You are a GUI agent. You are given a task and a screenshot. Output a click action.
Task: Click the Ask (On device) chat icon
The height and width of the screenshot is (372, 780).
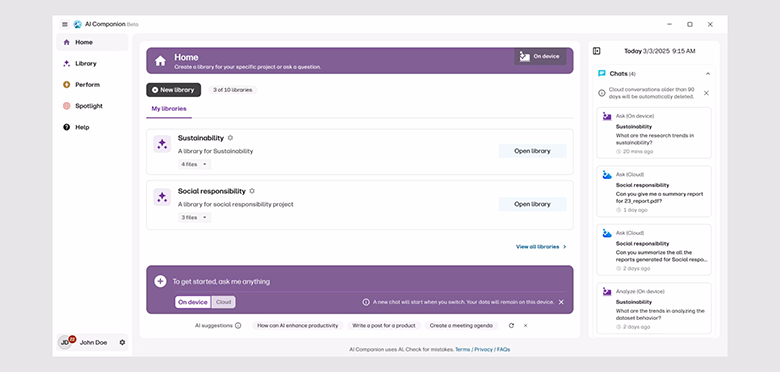(x=607, y=116)
